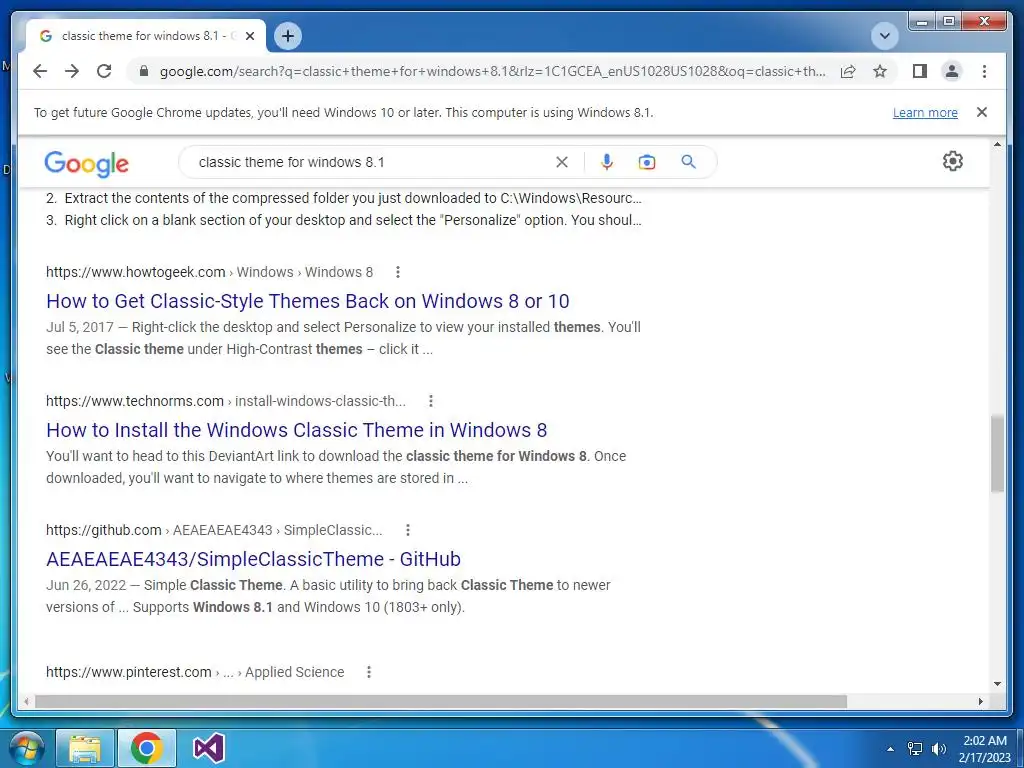1024x768 pixels.
Task: Open How to Install Windows Classic Theme link
Action: tap(296, 430)
